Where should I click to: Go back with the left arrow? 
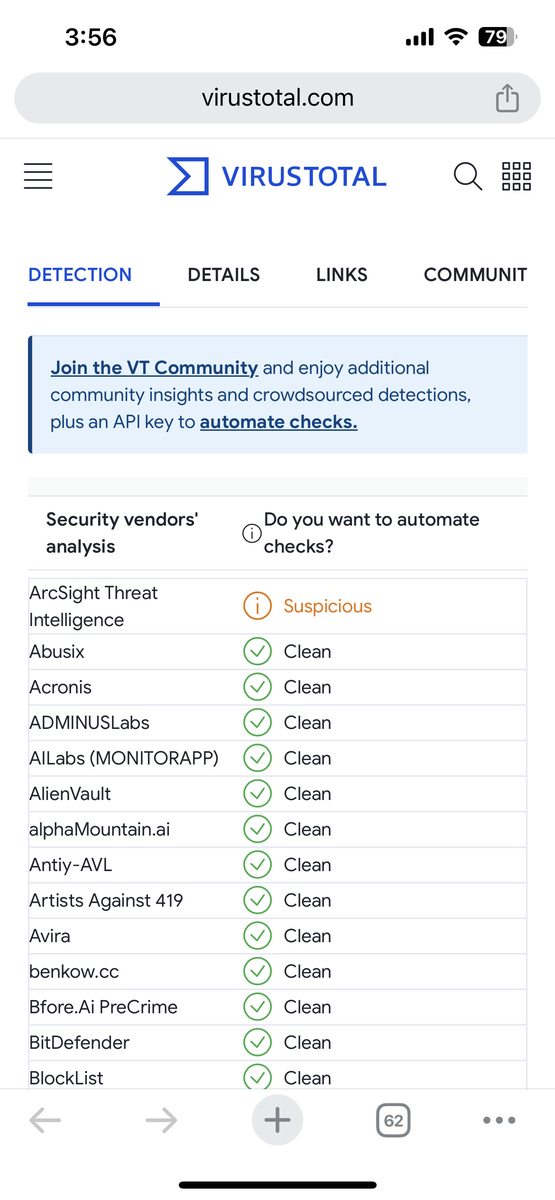coord(45,1121)
